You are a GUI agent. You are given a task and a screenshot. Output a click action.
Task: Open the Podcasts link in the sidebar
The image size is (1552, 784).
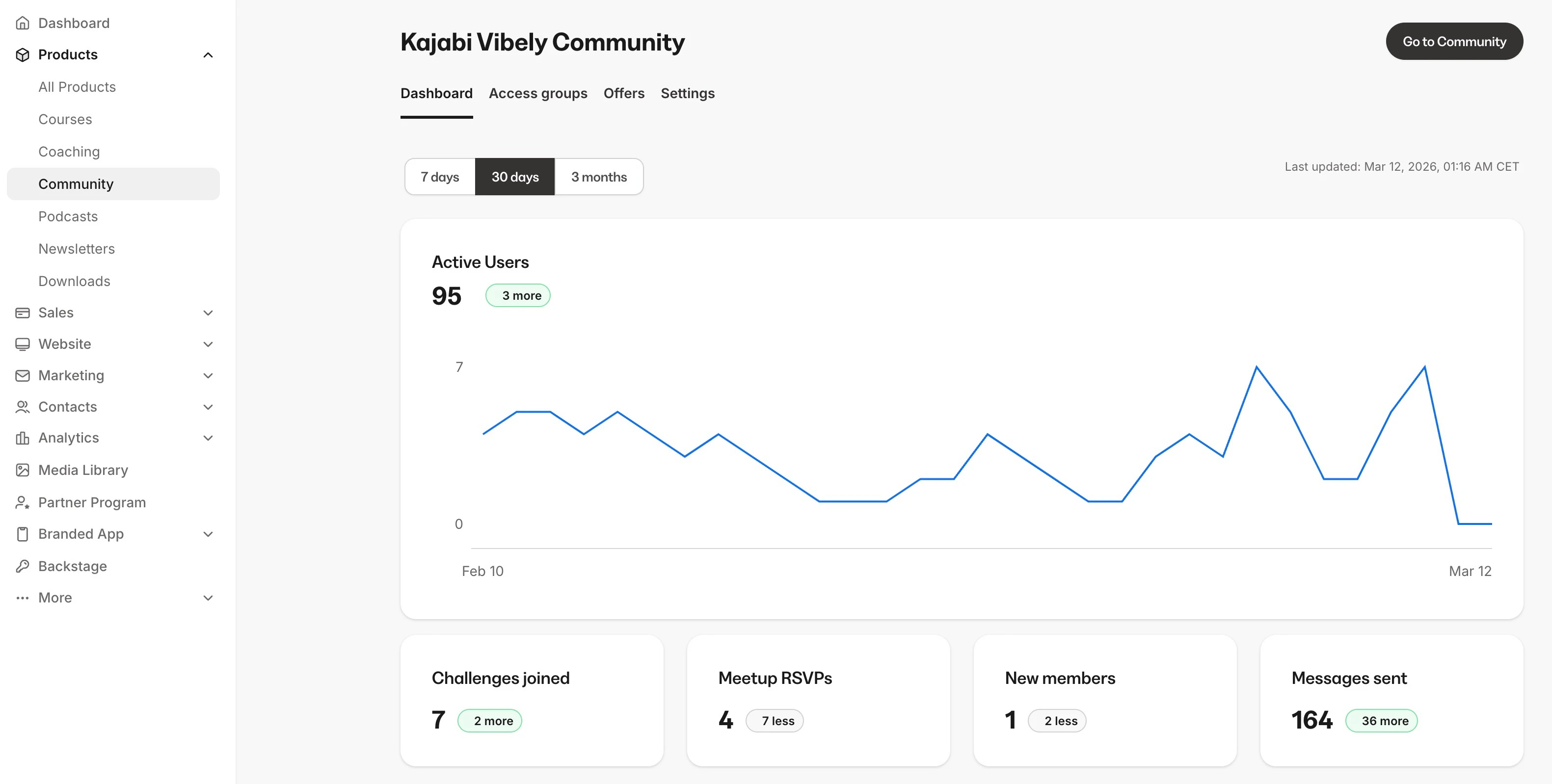pos(68,216)
